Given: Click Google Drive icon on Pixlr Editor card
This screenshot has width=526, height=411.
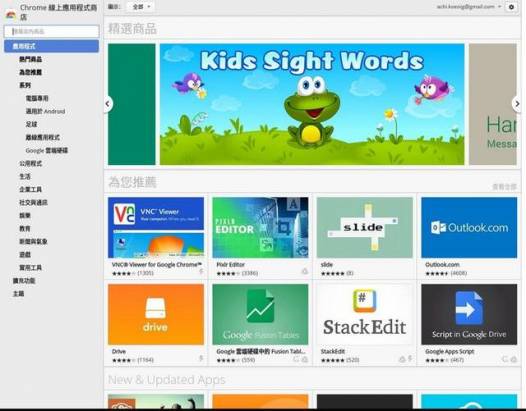Looking at the screenshot, I should point(305,271).
